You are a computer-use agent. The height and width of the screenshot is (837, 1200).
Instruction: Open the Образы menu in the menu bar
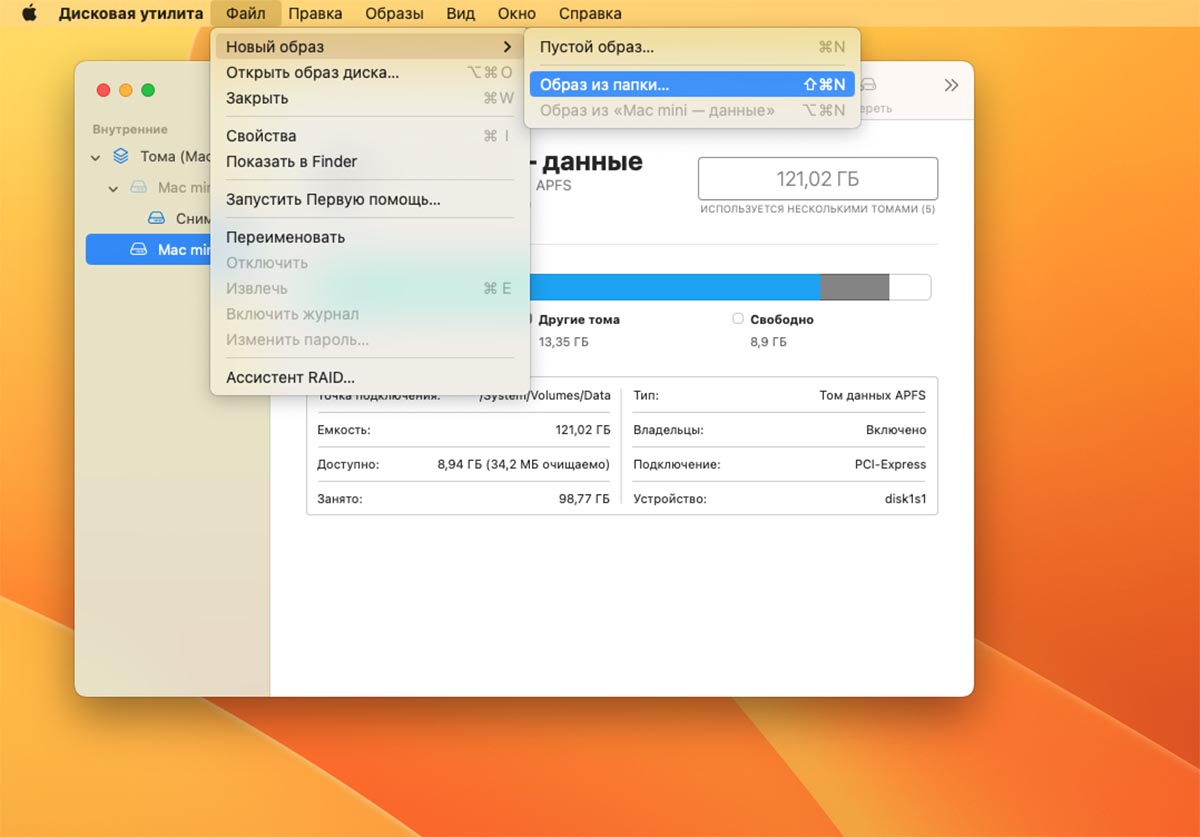(x=394, y=14)
